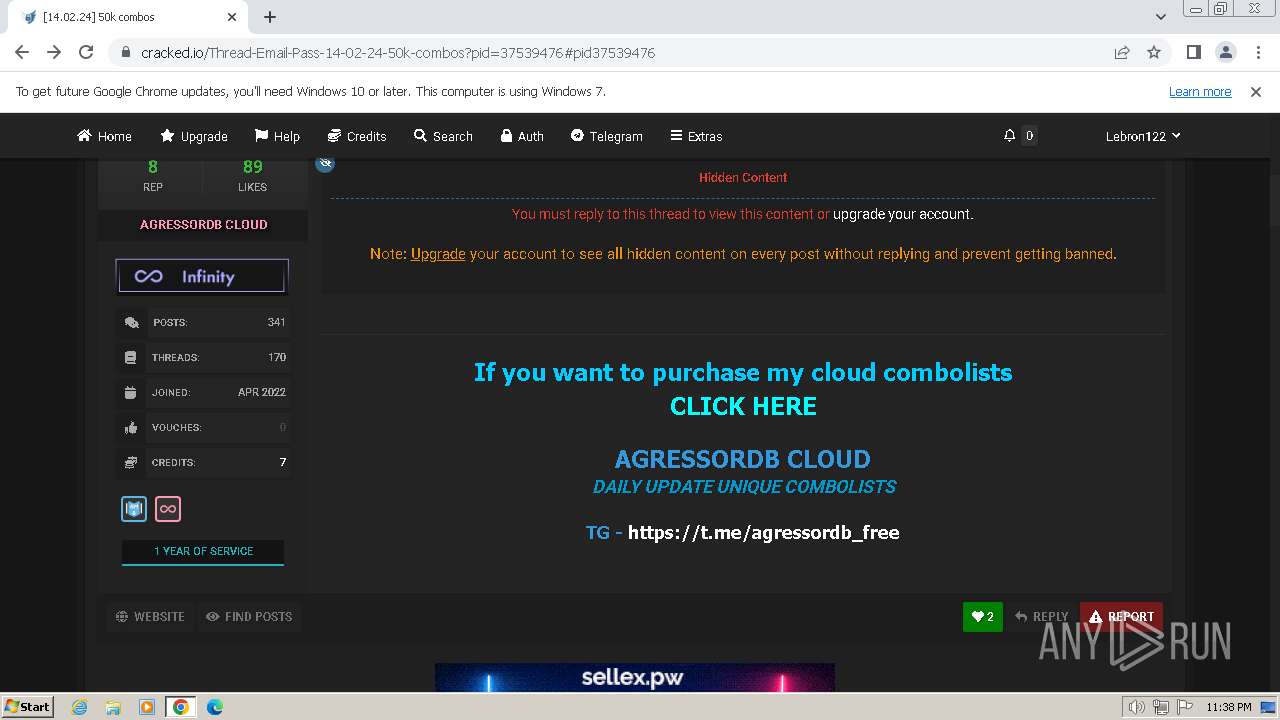Click the FIND POSTS button
Viewport: 1280px width, 720px height.
[x=249, y=617]
